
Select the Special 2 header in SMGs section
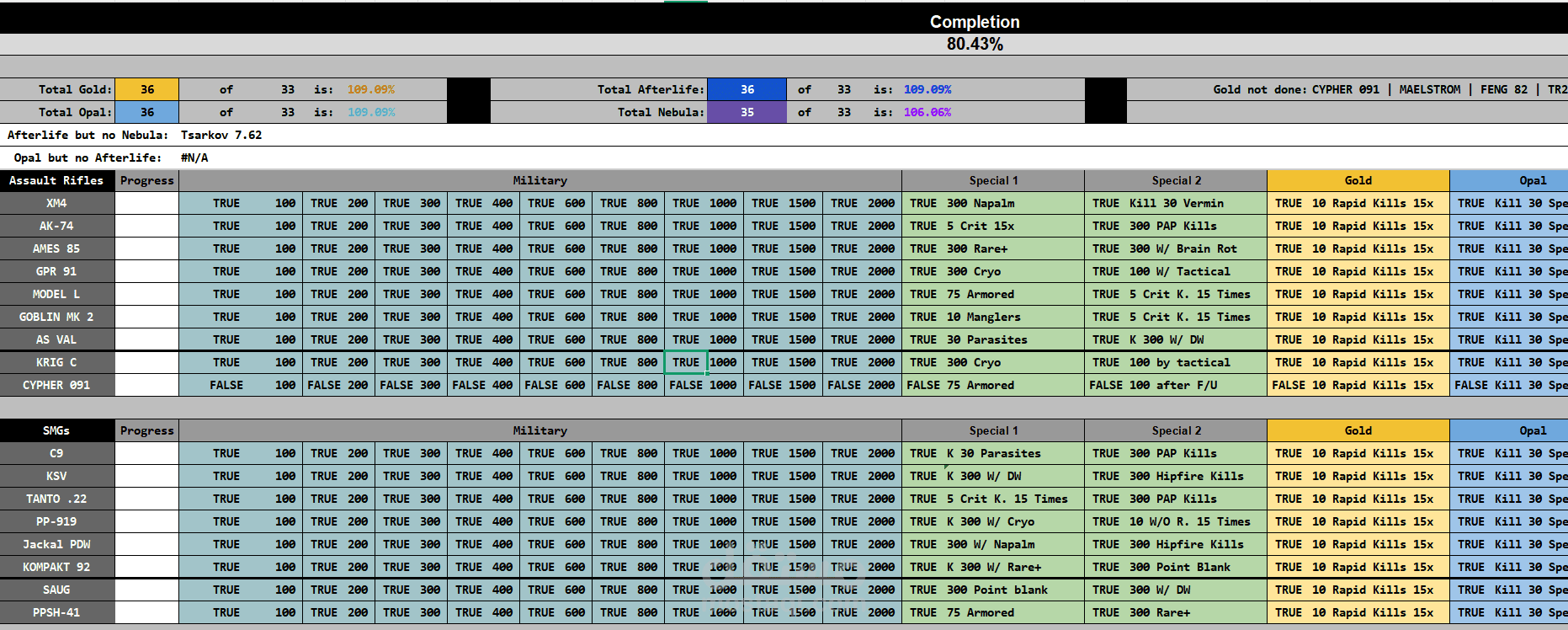1176,430
